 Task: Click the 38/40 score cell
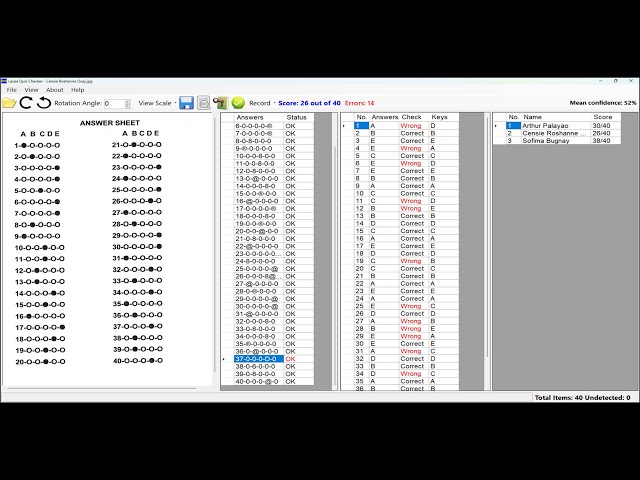[606, 140]
